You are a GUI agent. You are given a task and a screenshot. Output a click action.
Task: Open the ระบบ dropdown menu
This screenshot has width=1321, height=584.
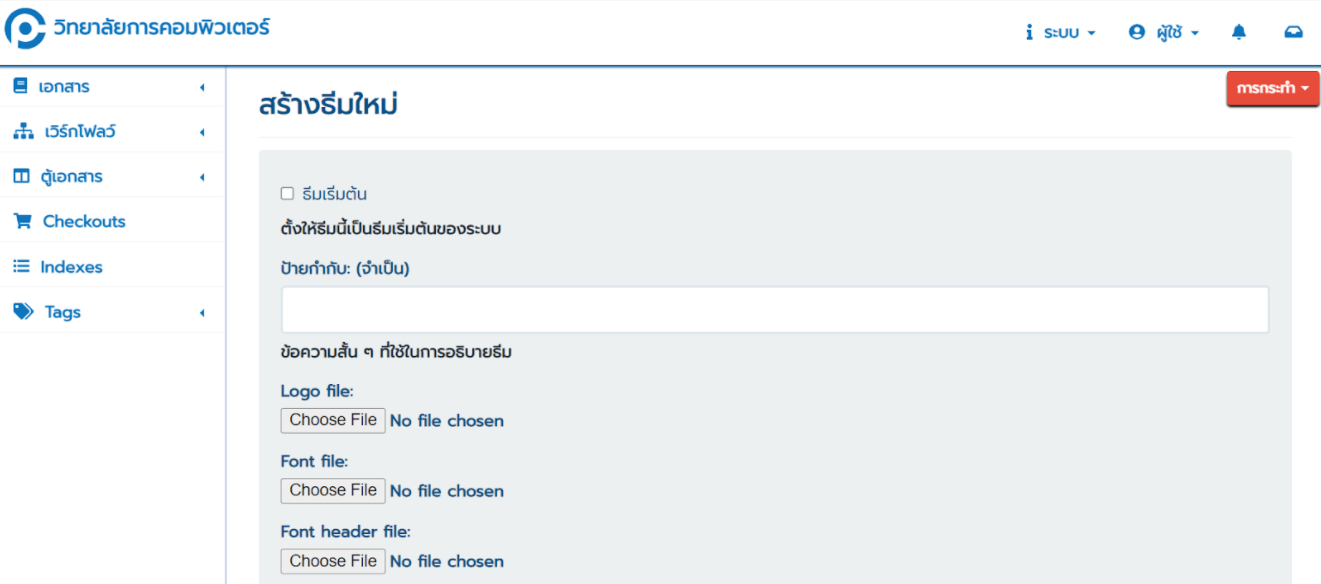coord(1061,32)
